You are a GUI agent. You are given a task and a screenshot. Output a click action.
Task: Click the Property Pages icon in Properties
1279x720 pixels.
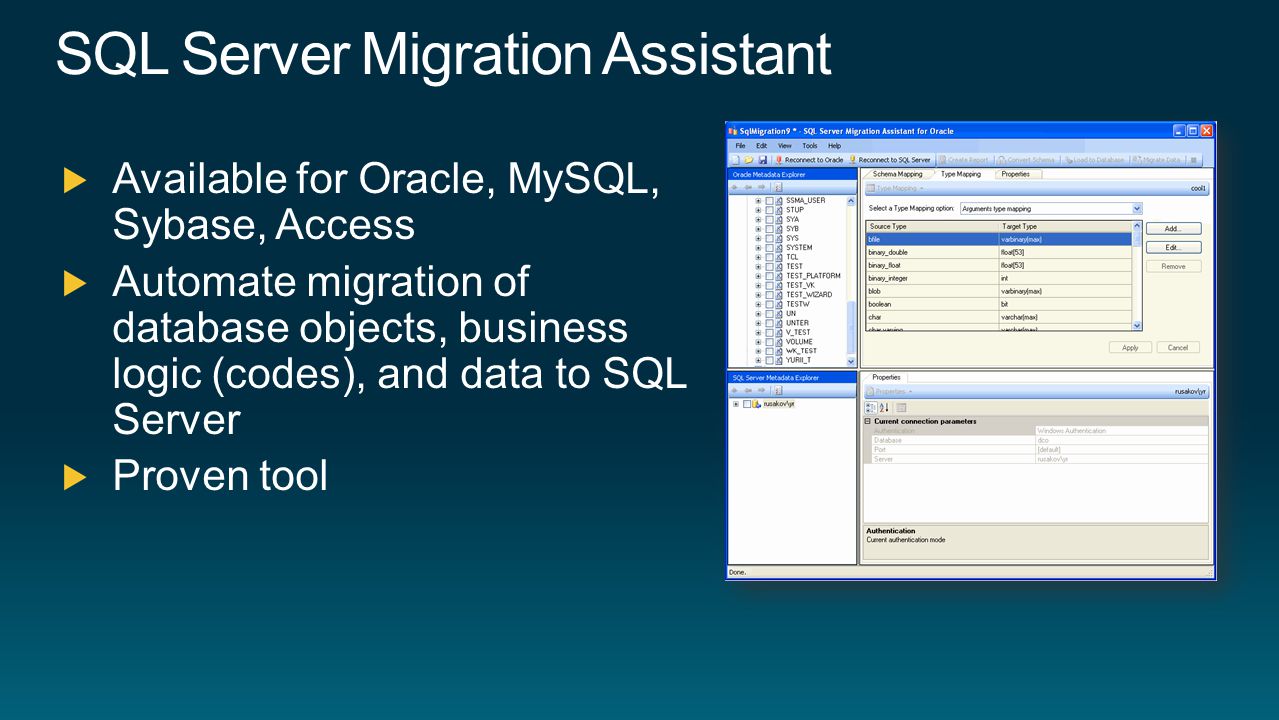[x=901, y=408]
